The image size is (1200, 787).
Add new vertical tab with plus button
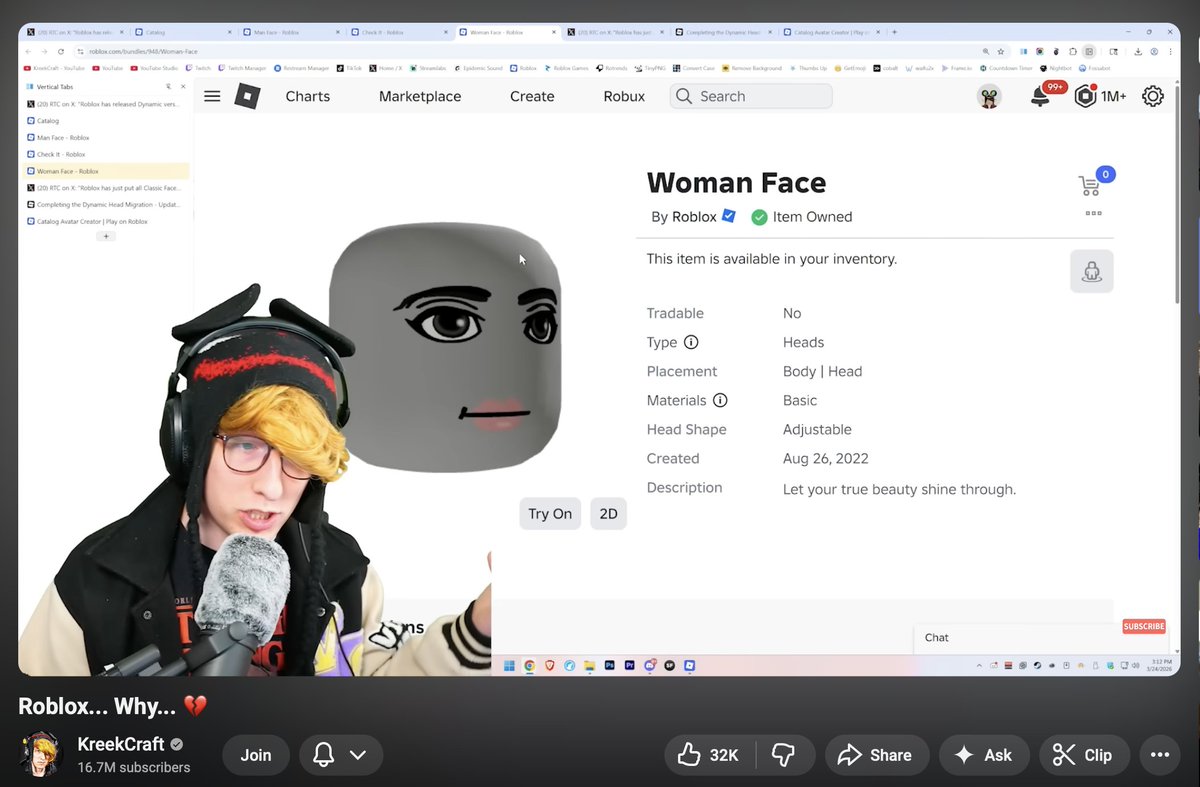tap(107, 236)
